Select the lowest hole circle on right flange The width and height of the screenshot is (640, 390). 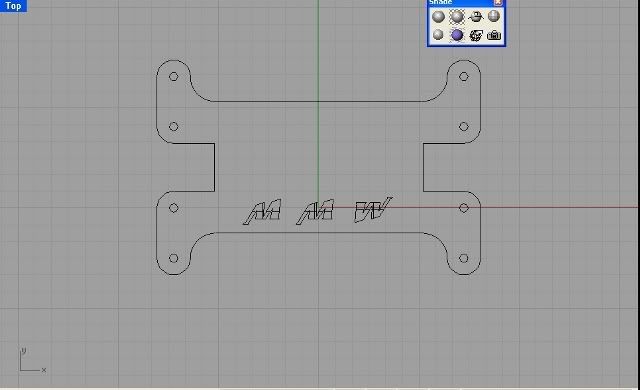click(x=464, y=258)
